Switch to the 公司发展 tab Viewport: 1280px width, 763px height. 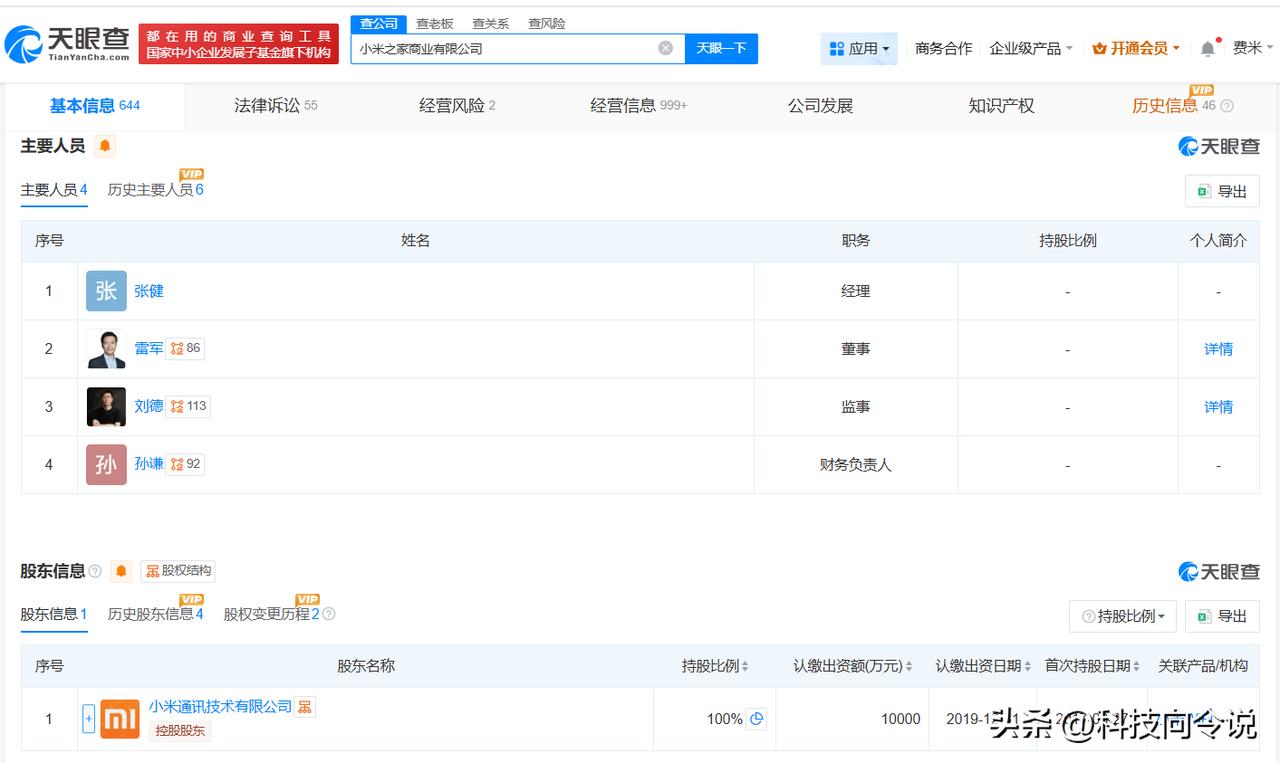click(820, 106)
